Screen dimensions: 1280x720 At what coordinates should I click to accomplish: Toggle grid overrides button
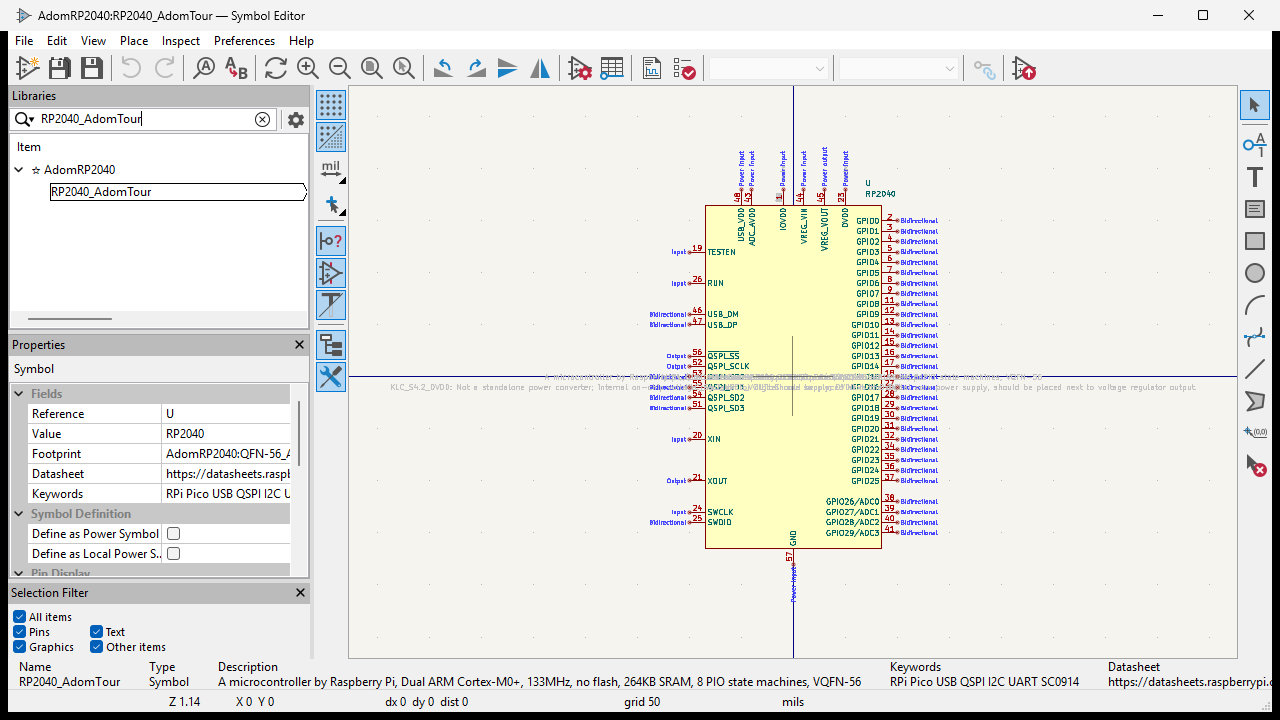pyautogui.click(x=331, y=137)
